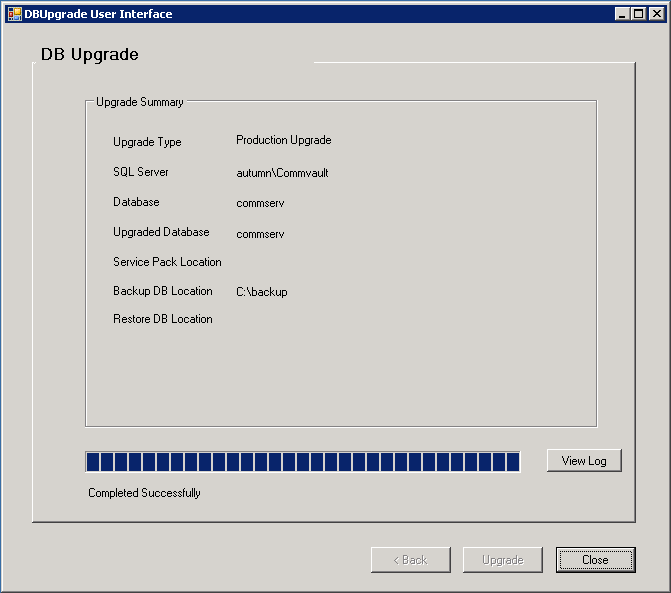
Task: Click the Upgraded Database label
Action: (161, 232)
